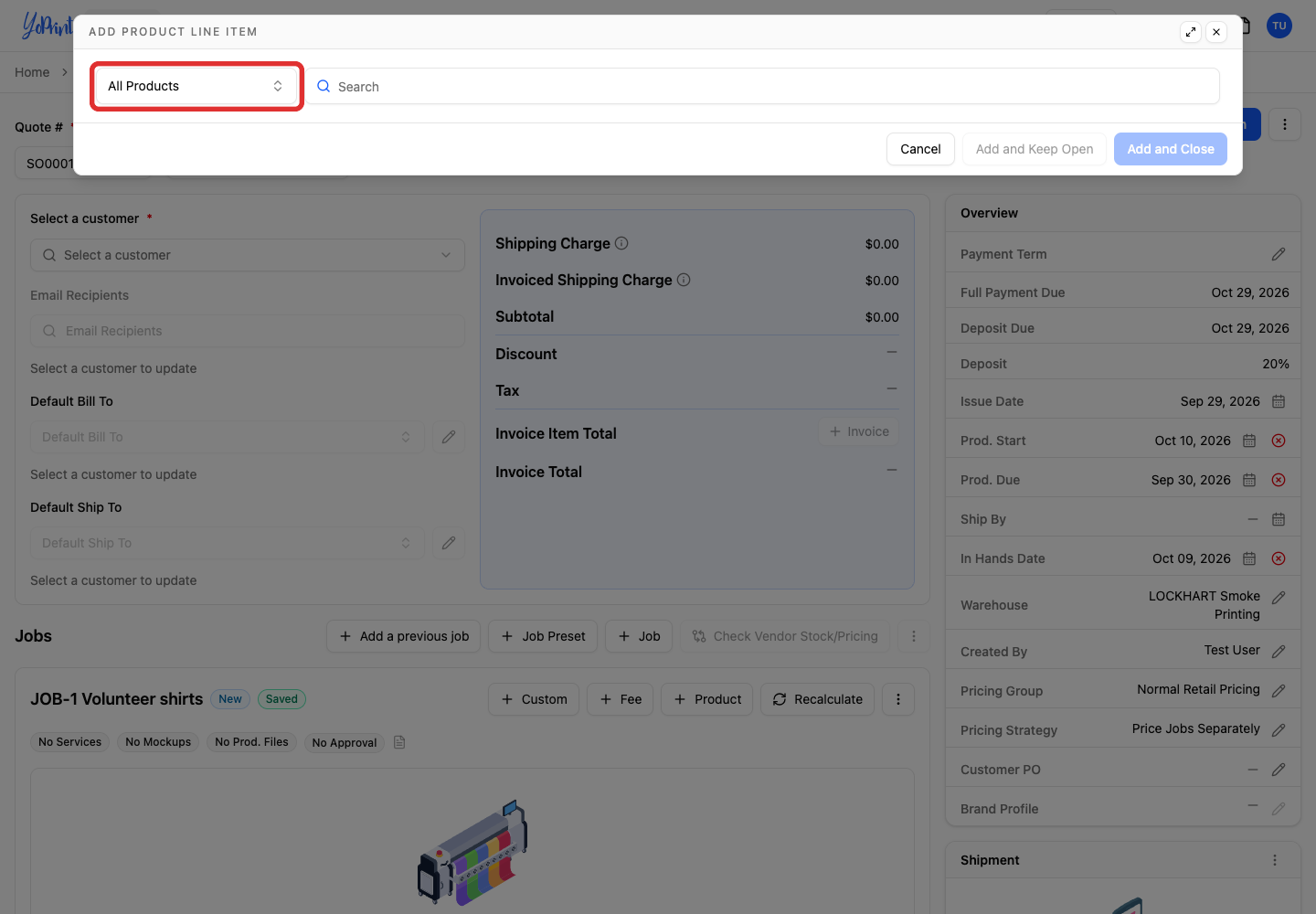1316x914 pixels.
Task: Clear the Prod. Start date
Action: [1279, 441]
